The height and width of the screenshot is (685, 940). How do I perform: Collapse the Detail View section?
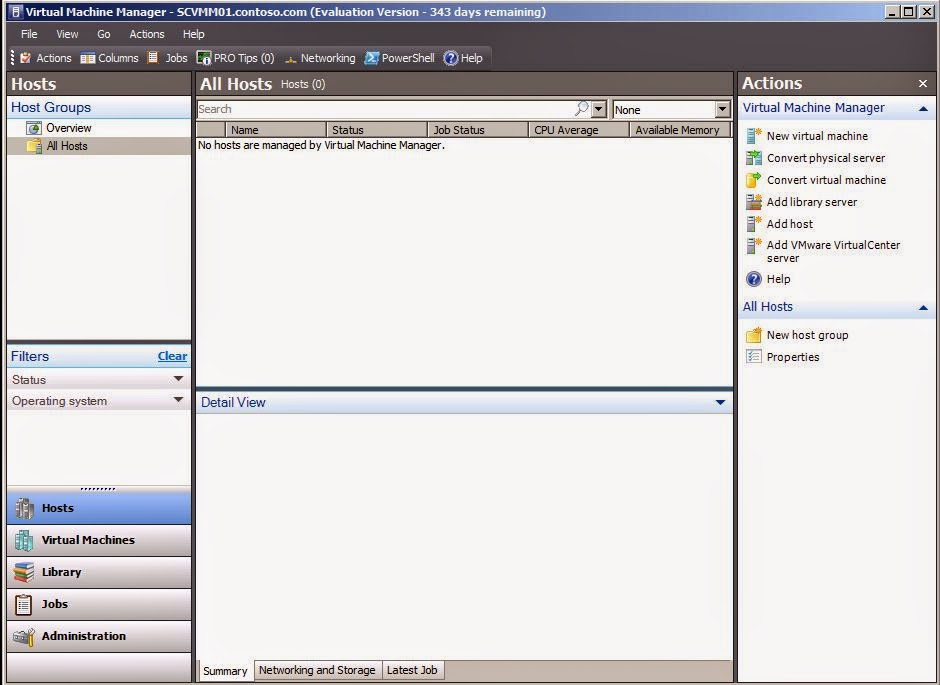point(721,402)
